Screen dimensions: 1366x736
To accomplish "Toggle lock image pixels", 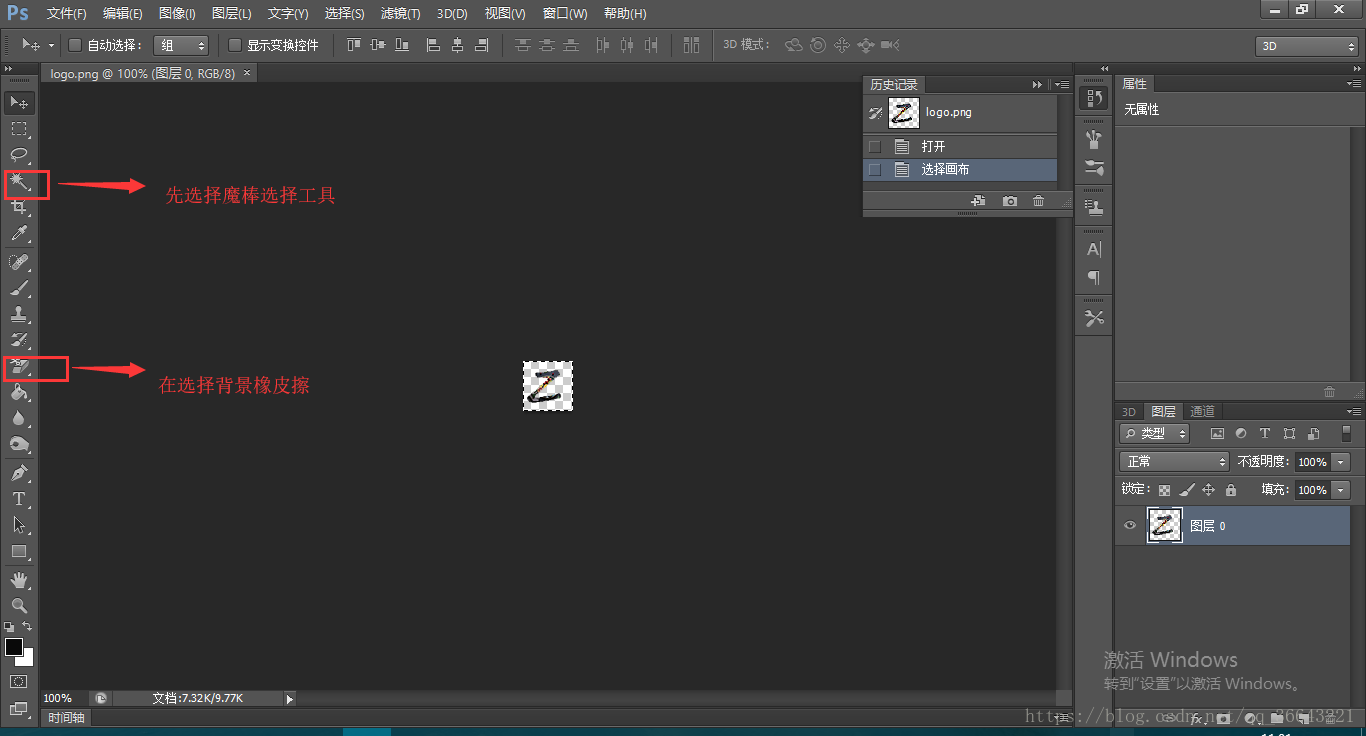I will (1186, 490).
